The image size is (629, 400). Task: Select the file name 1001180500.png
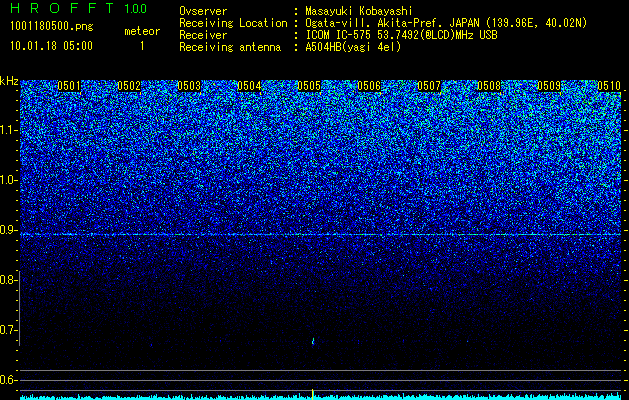click(52, 27)
